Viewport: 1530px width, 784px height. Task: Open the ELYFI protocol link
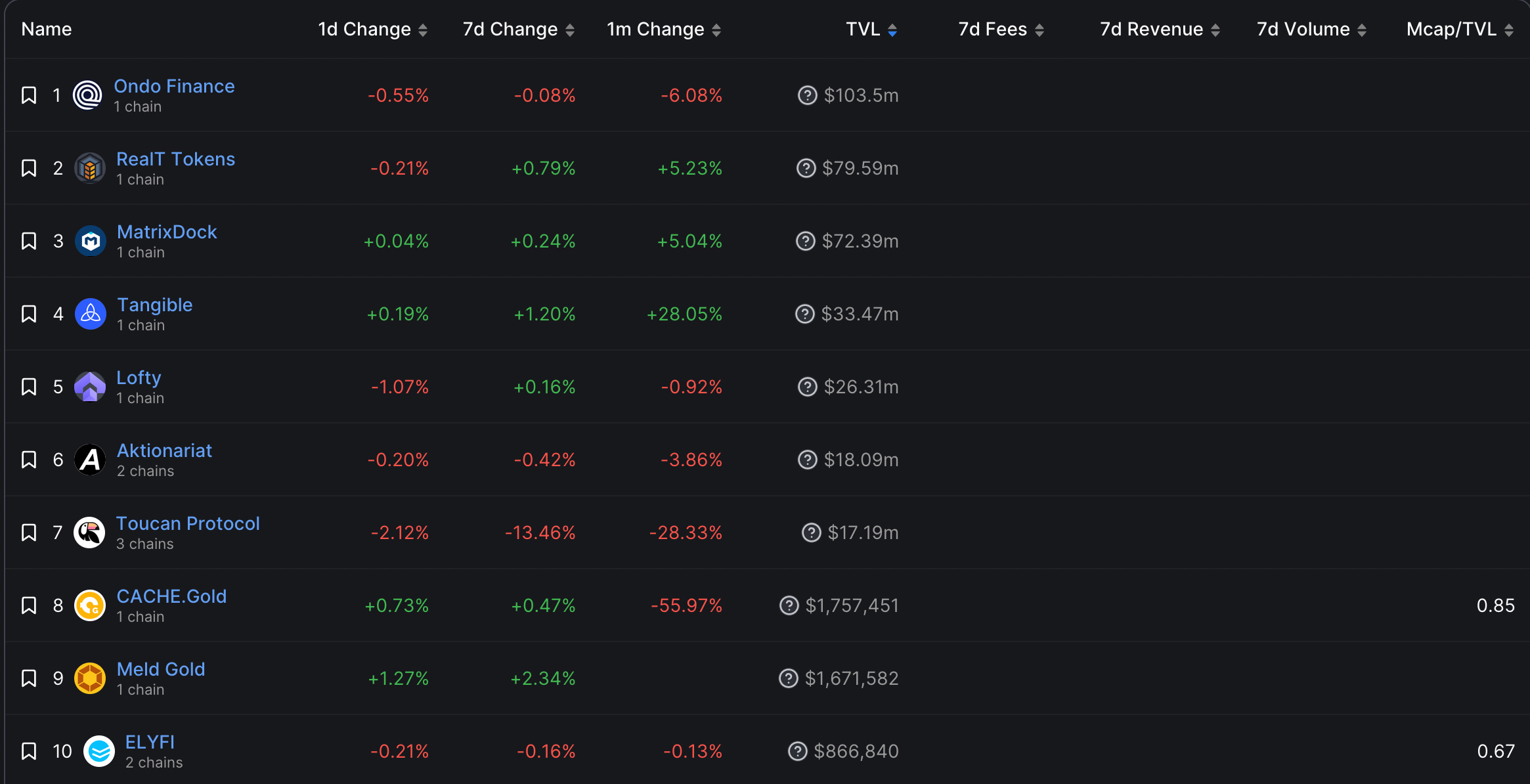pyautogui.click(x=150, y=742)
